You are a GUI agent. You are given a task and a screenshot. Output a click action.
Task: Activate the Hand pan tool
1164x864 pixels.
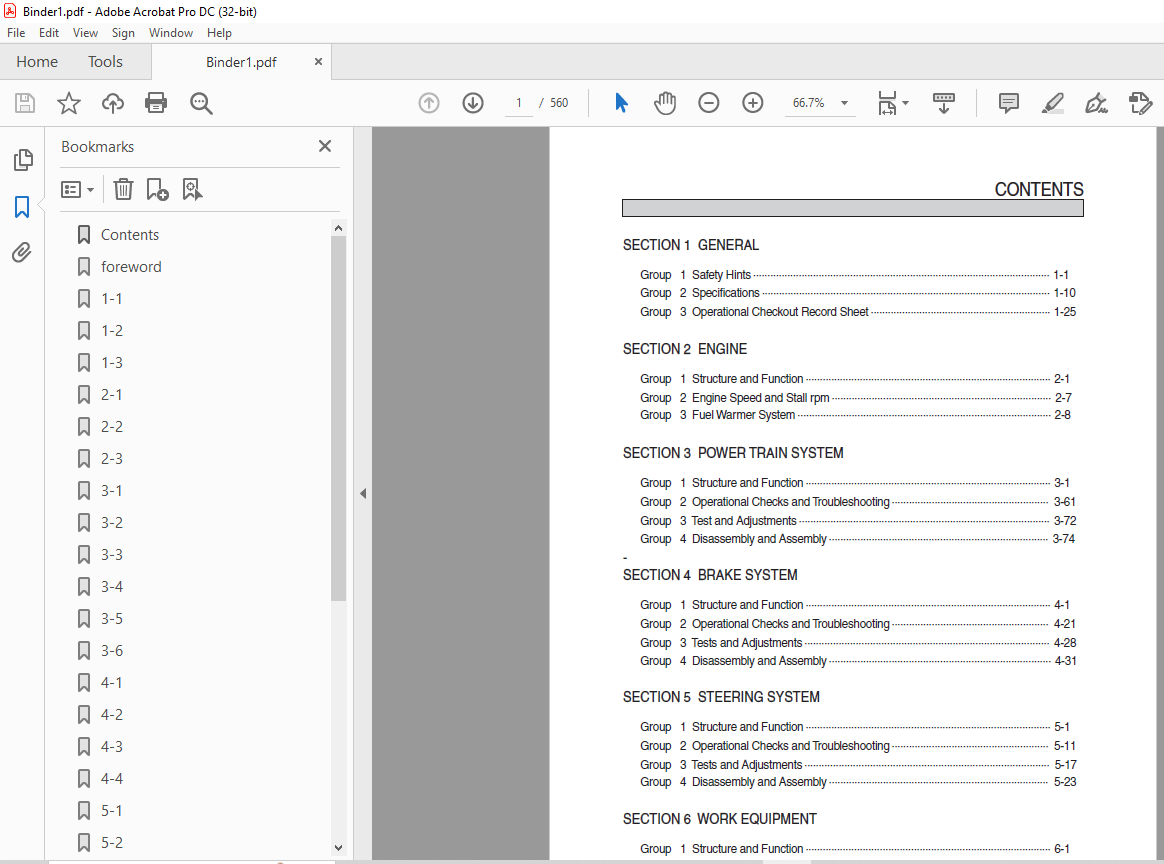(x=665, y=102)
